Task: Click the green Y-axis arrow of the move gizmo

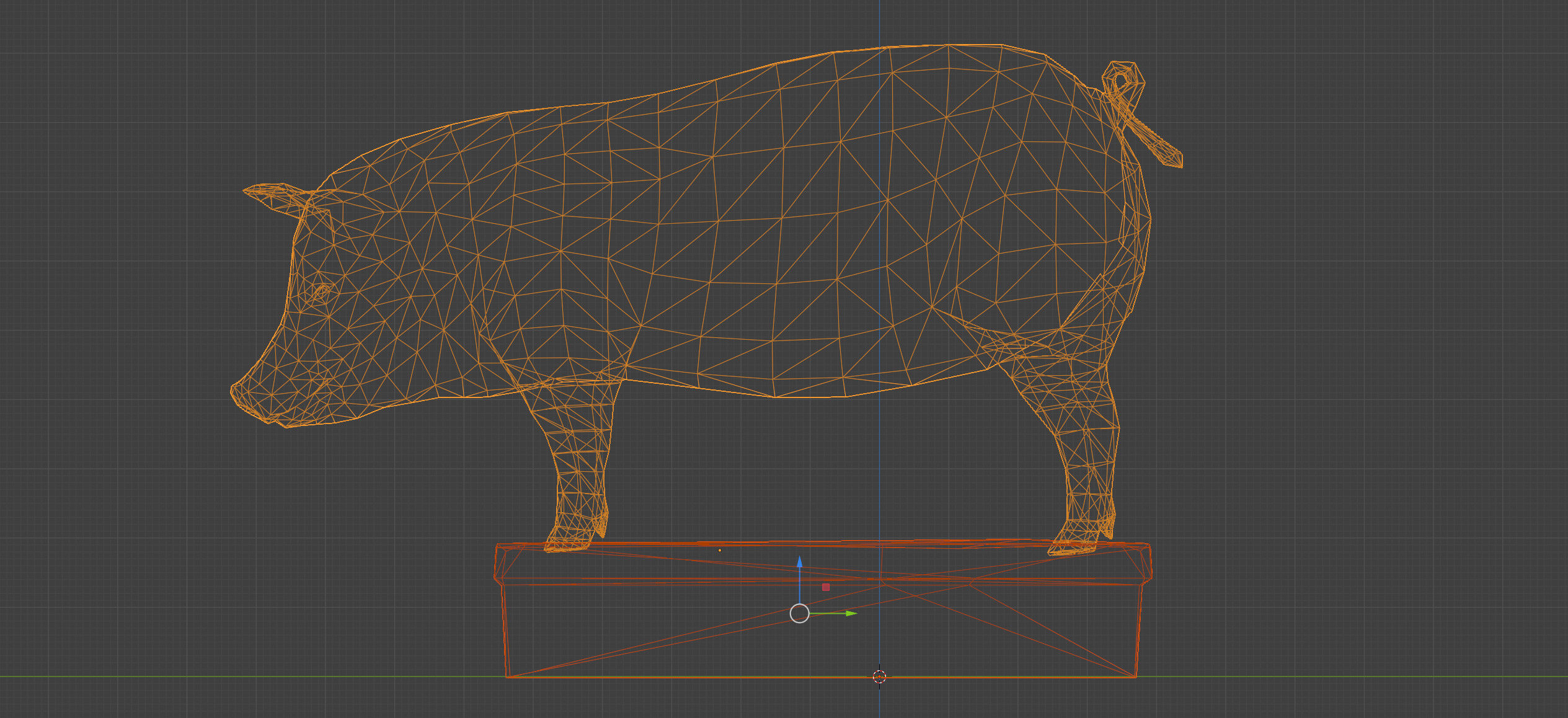Action: (x=851, y=613)
